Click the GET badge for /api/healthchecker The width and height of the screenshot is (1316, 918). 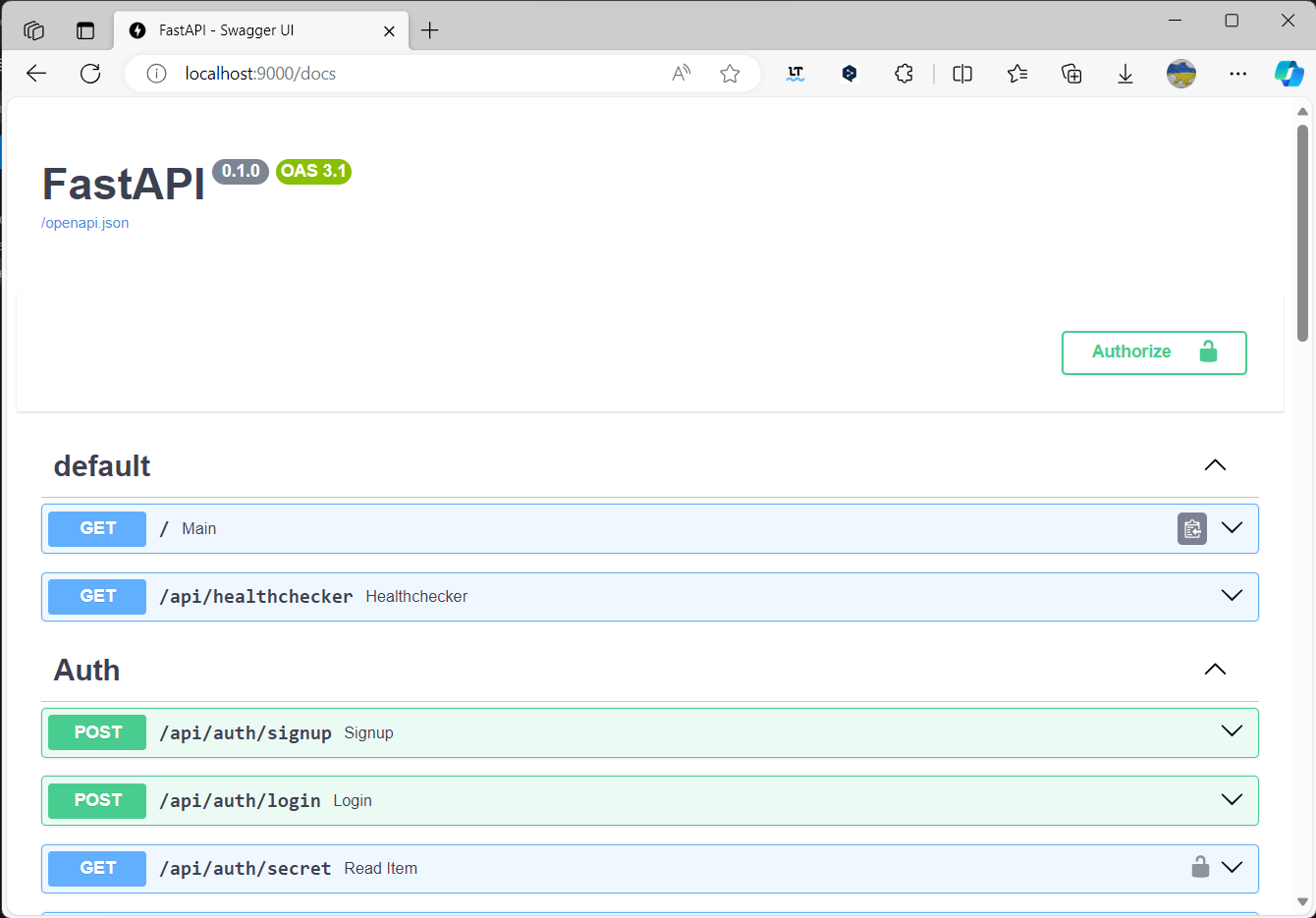pyautogui.click(x=97, y=596)
